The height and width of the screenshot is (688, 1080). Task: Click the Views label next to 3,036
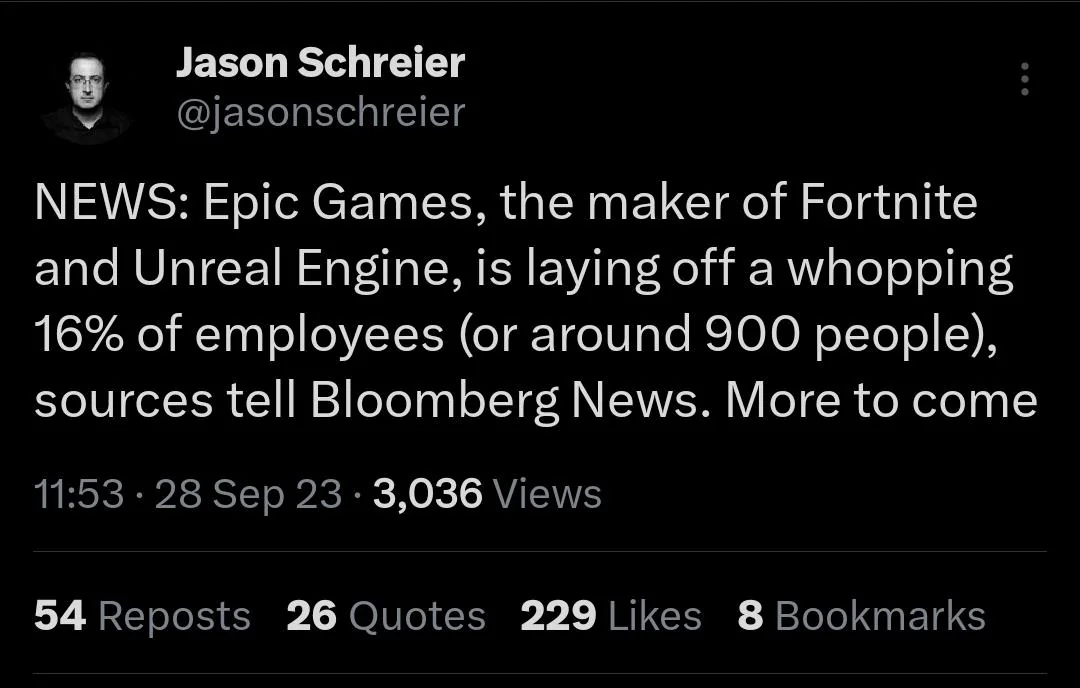pyautogui.click(x=545, y=493)
